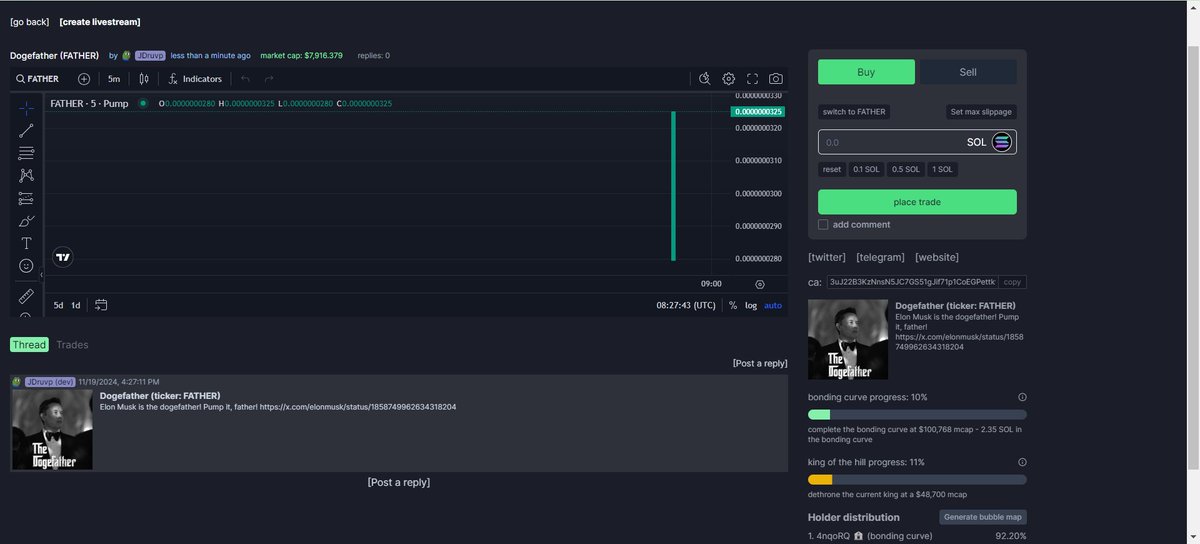
Task: Open the candlestick chart style menu
Action: click(144, 79)
